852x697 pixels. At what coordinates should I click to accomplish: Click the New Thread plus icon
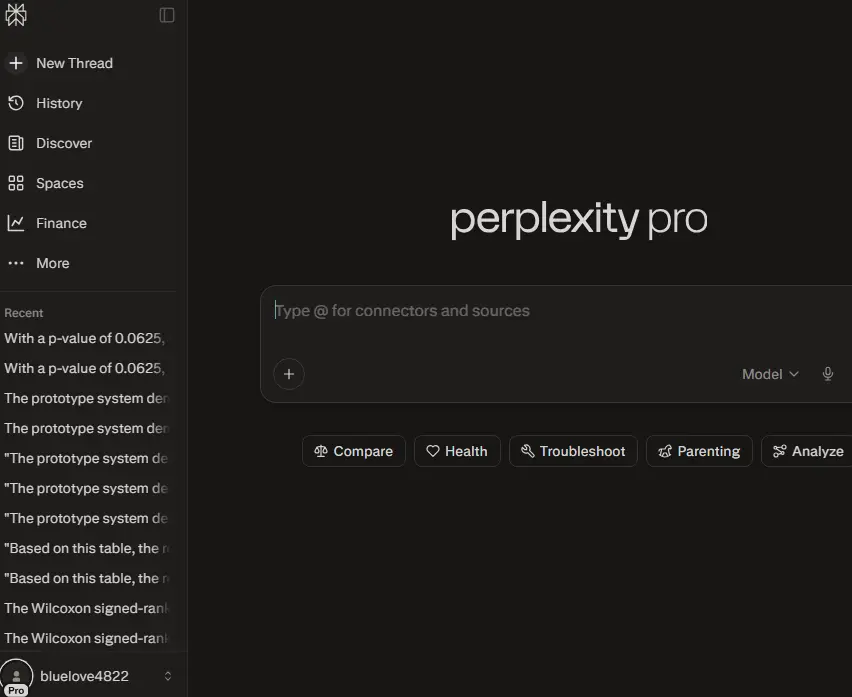click(16, 63)
